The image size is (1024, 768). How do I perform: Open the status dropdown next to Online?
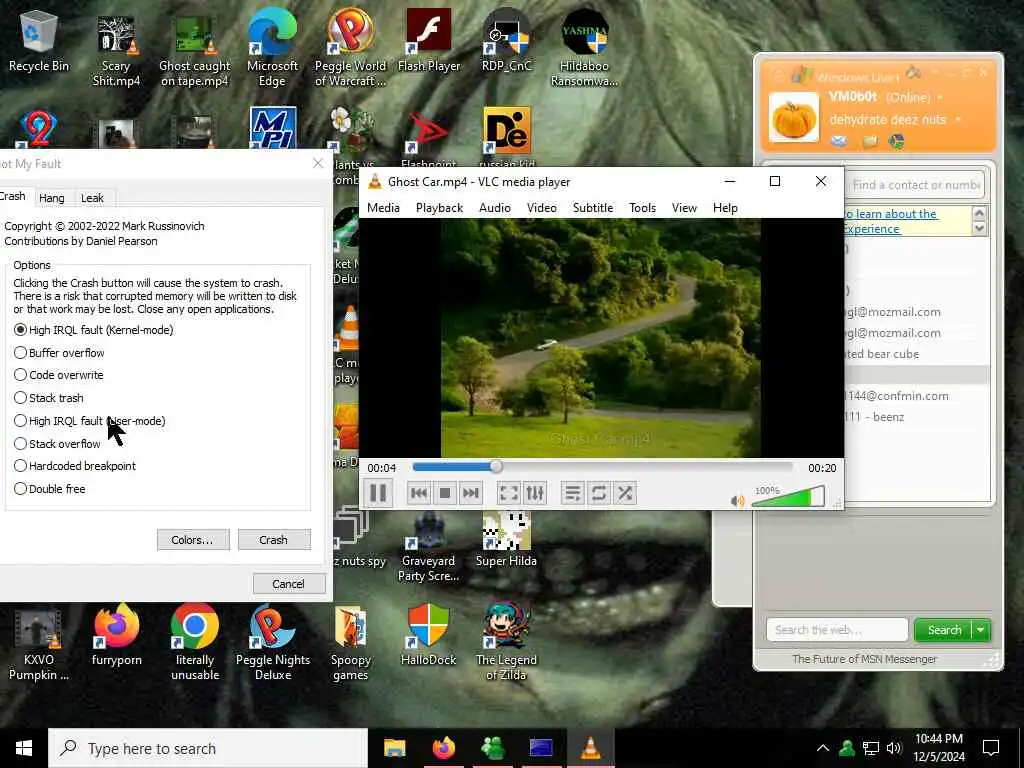click(940, 97)
